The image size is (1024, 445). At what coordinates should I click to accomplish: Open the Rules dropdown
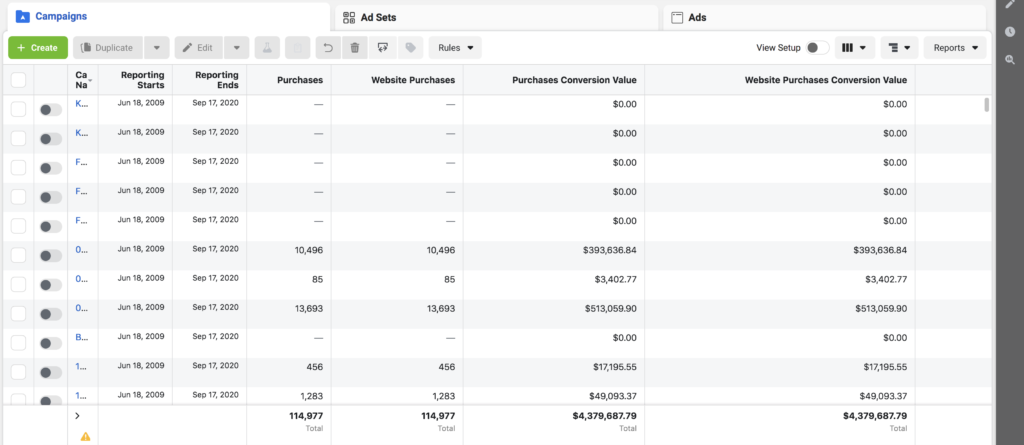point(455,47)
